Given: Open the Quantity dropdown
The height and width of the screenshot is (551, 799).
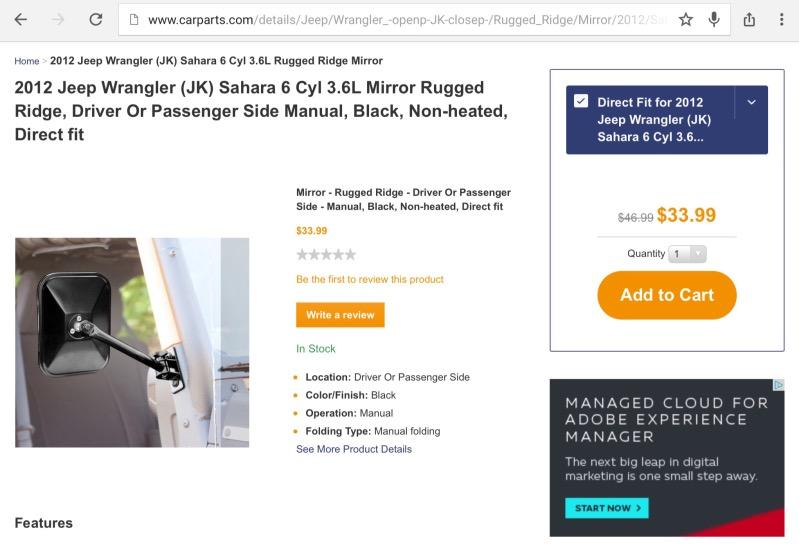Looking at the screenshot, I should coord(688,254).
